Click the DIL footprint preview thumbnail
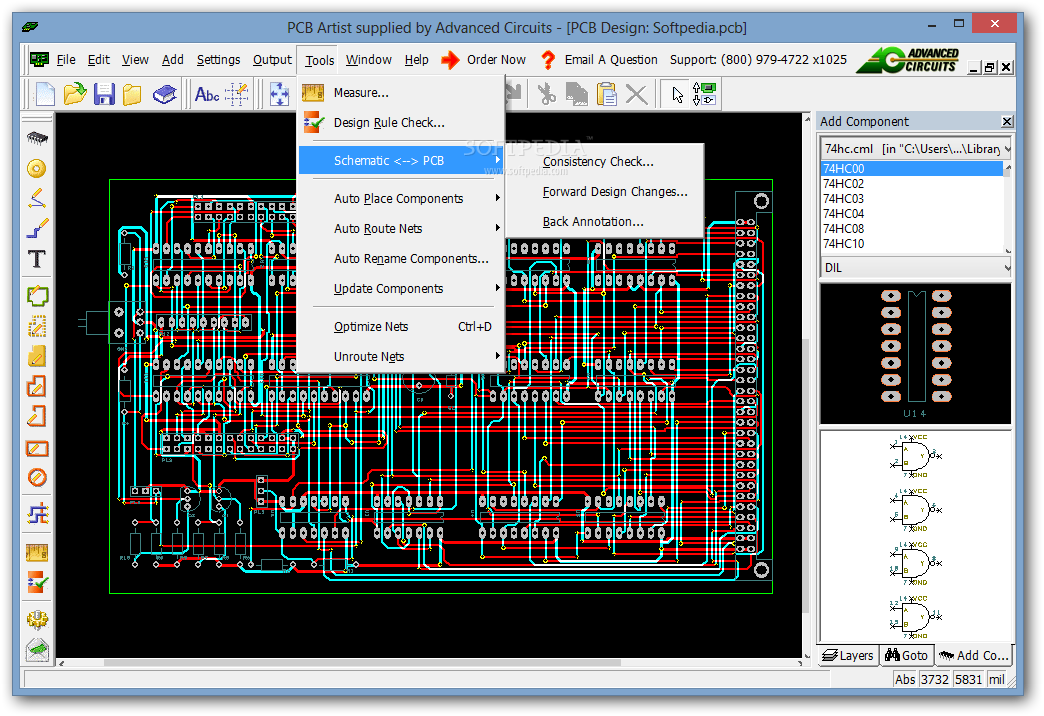The image size is (1044, 716). (x=915, y=354)
